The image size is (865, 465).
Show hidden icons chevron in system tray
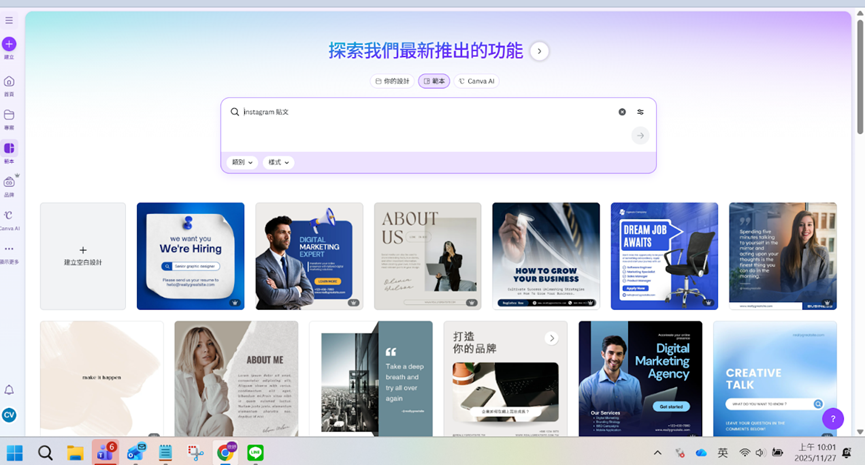point(657,454)
